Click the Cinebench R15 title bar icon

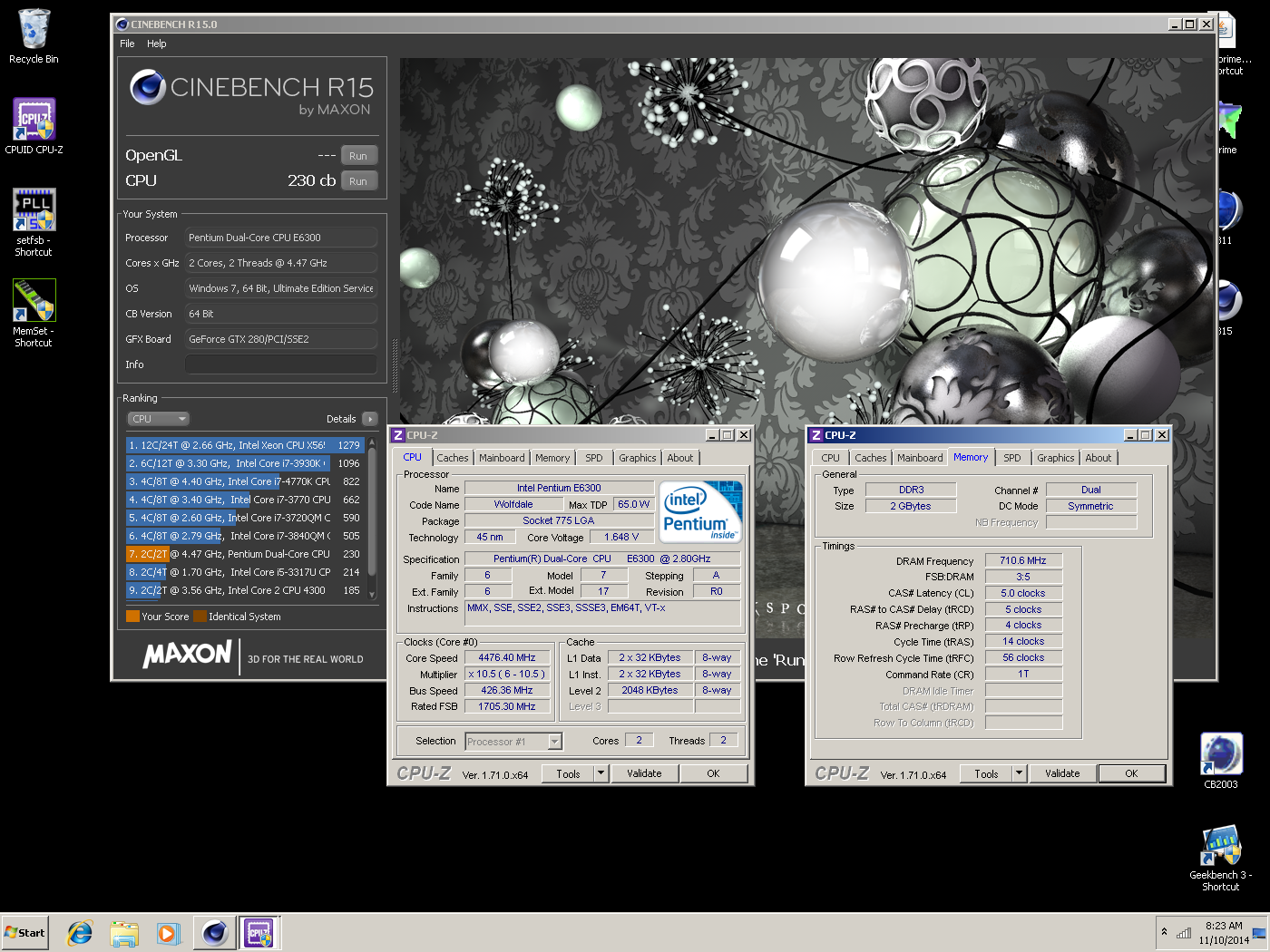pyautogui.click(x=122, y=24)
